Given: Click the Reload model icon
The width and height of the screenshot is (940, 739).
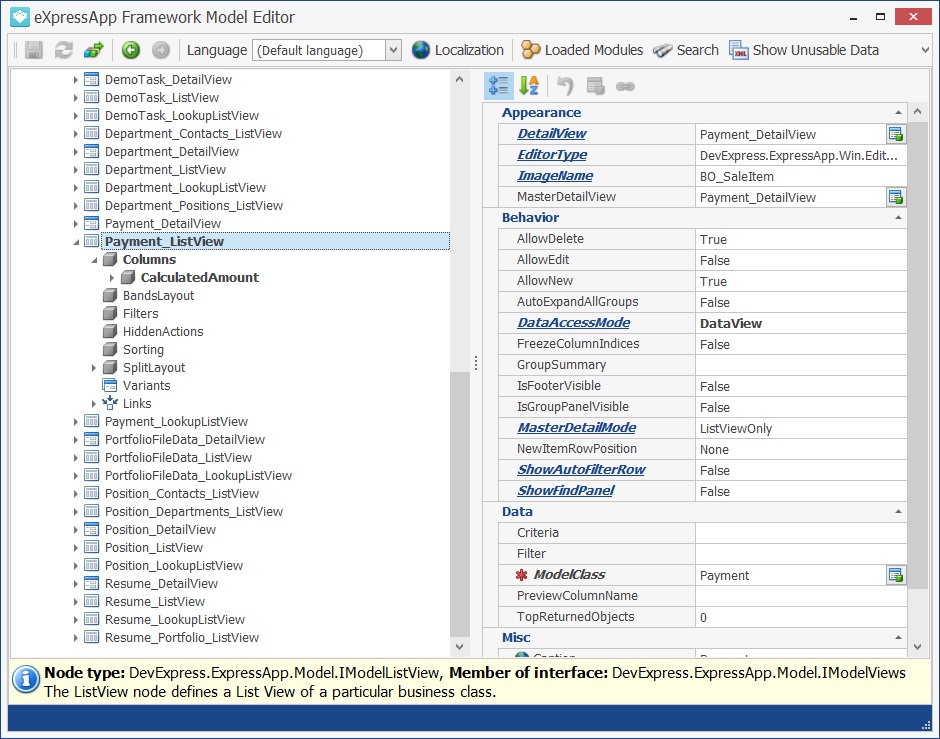Looking at the screenshot, I should [x=64, y=50].
